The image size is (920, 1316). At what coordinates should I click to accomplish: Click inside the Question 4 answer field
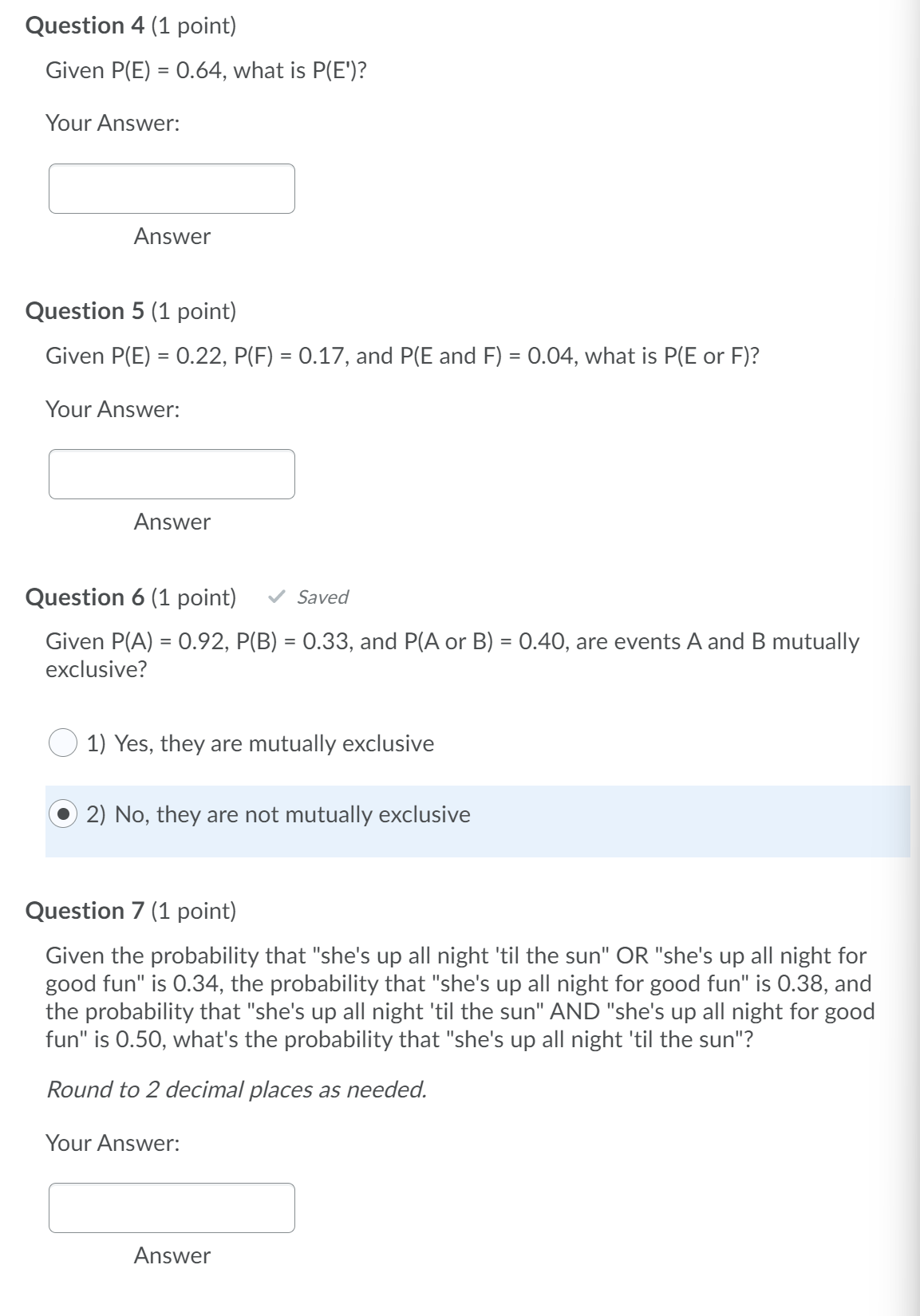click(x=172, y=189)
